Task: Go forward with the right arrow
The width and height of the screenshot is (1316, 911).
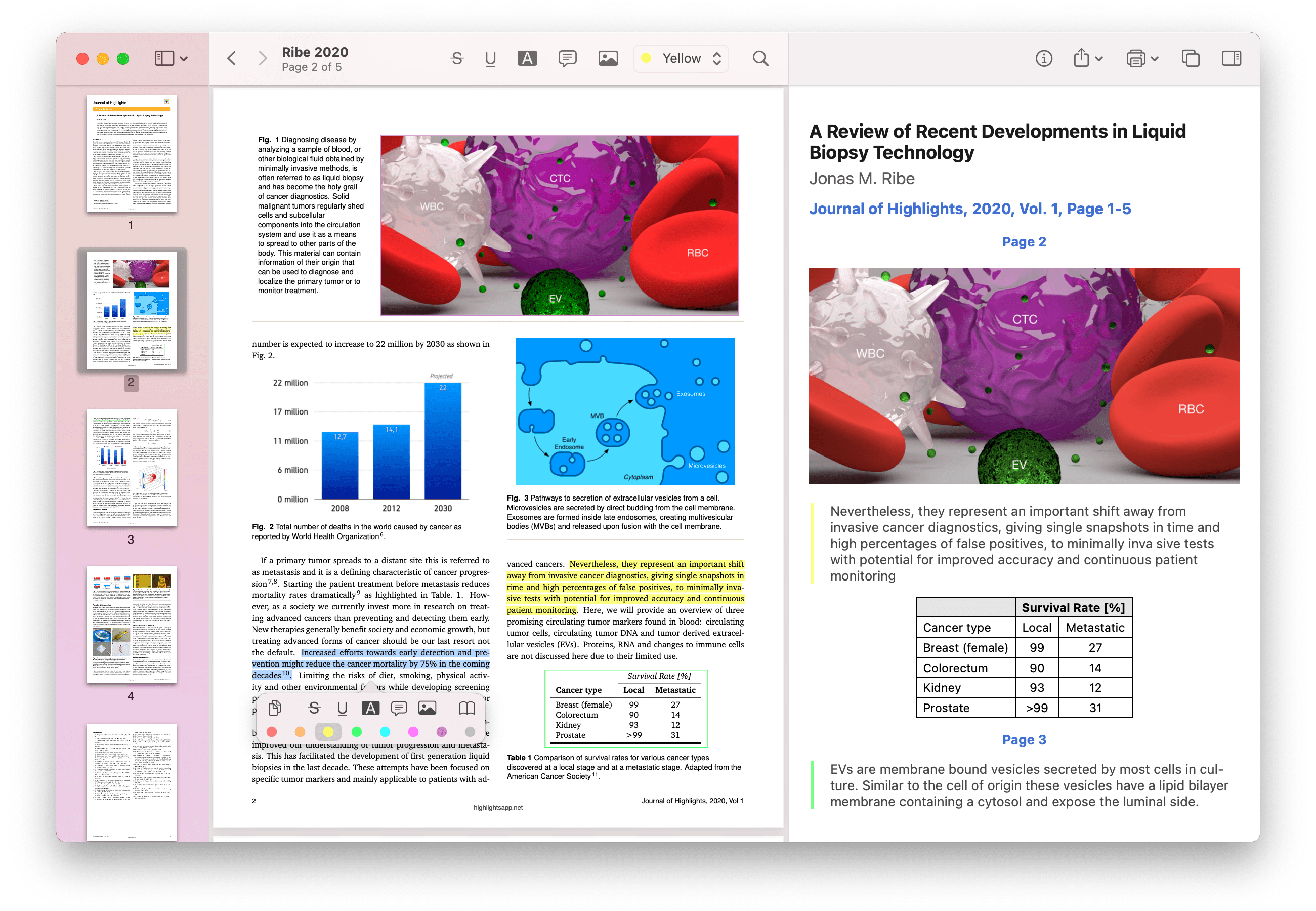Action: click(x=263, y=58)
